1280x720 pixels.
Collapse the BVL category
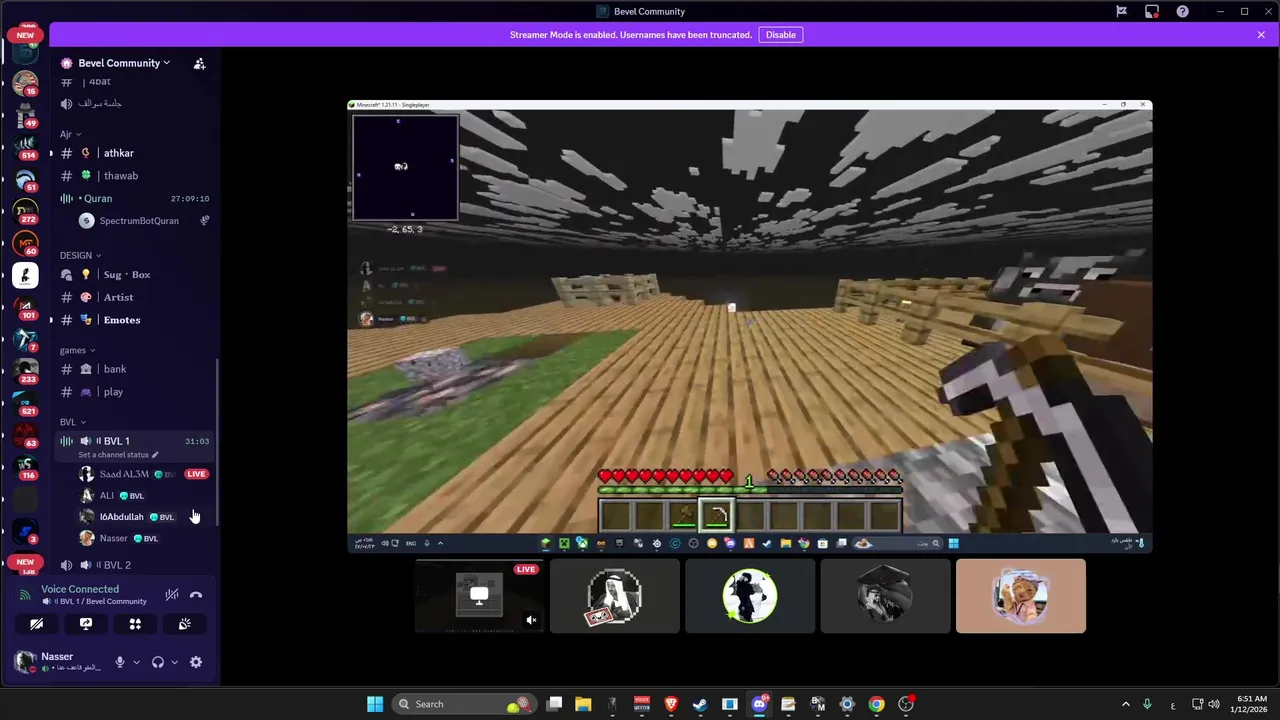[x=72, y=422]
